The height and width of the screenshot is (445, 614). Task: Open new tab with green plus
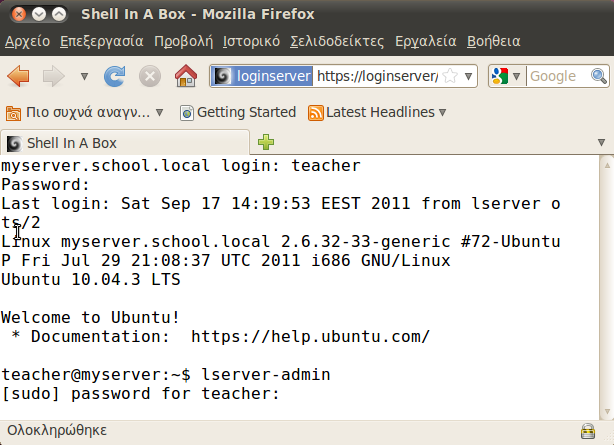(266, 142)
